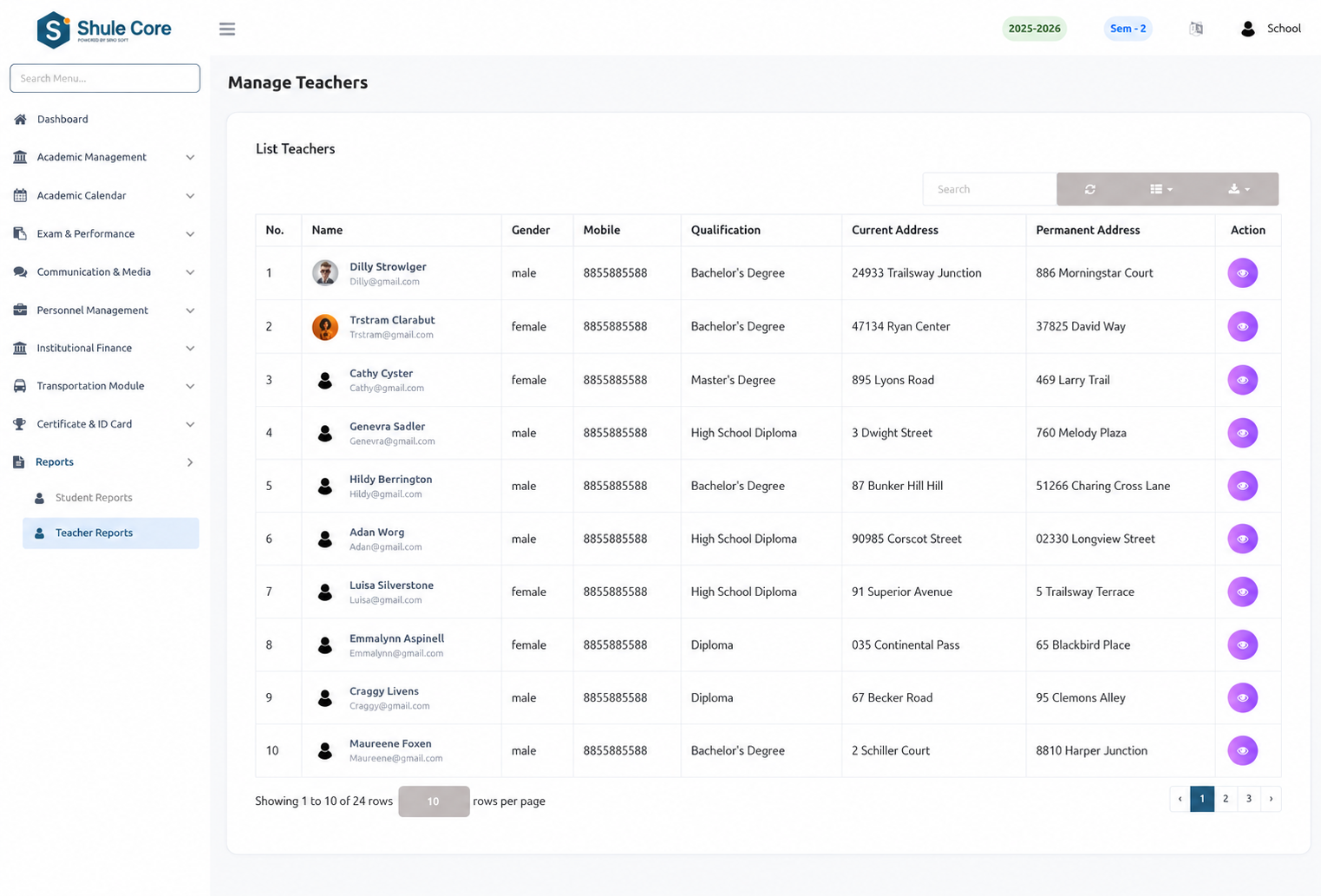Collapse the Reports menu section
This screenshot has height=896, width=1321.
coord(104,462)
